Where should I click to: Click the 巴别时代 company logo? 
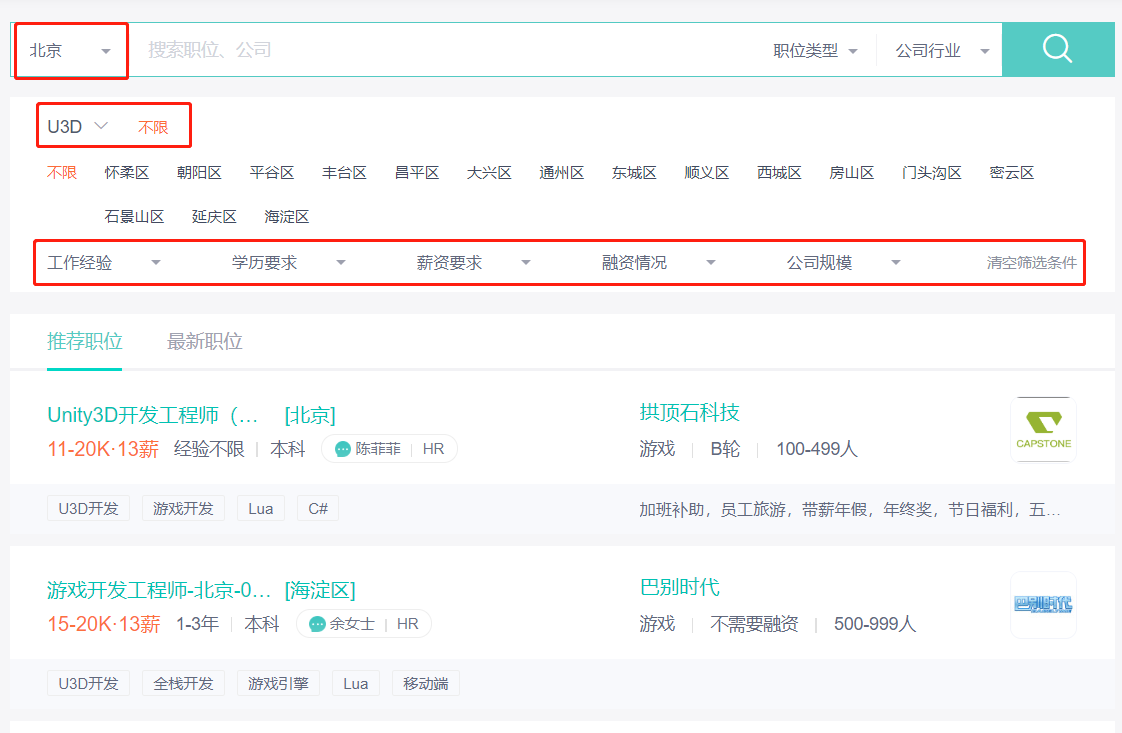click(x=1043, y=603)
